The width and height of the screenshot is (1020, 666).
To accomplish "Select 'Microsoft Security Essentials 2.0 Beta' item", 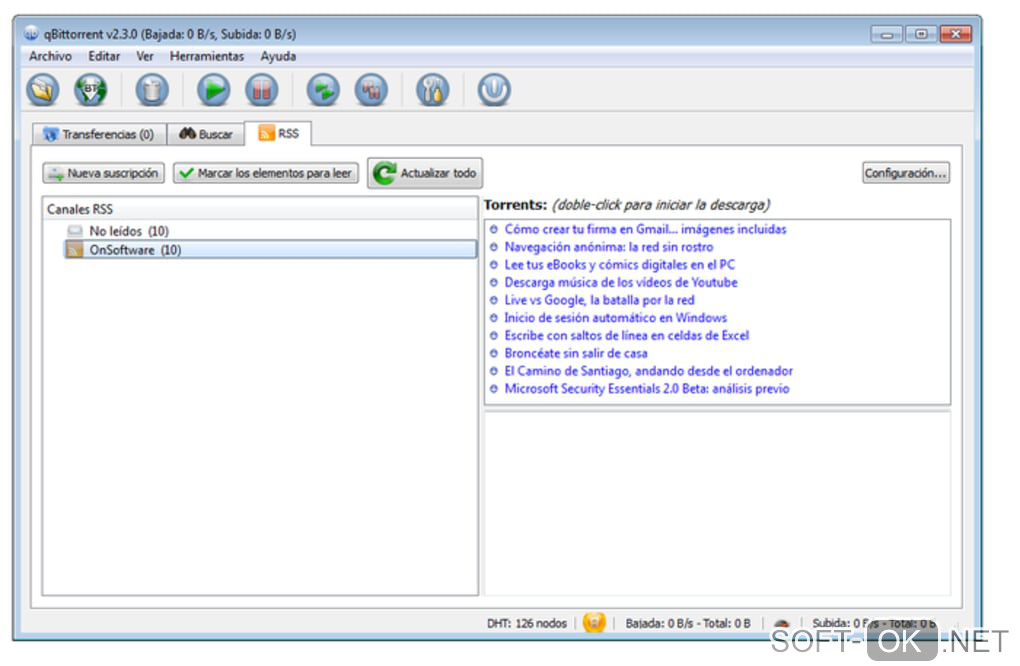I will point(647,388).
